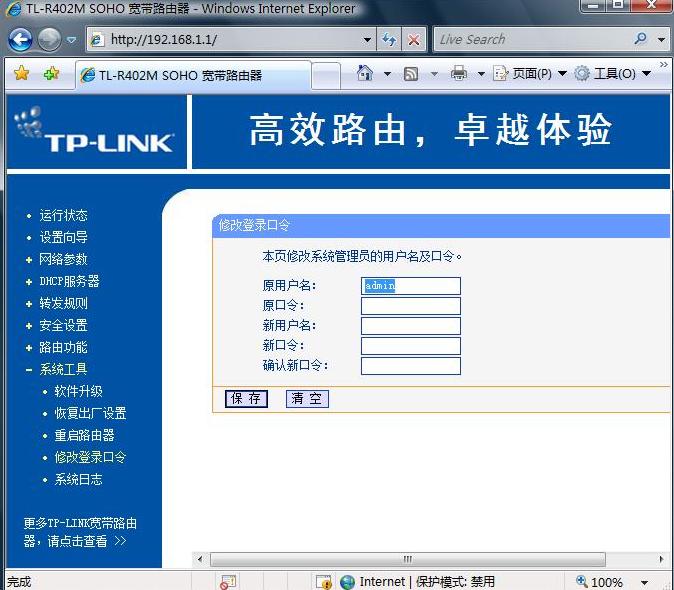This screenshot has height=590, width=674.
Task: Click the Add to Favorites icon
Action: tap(52, 74)
